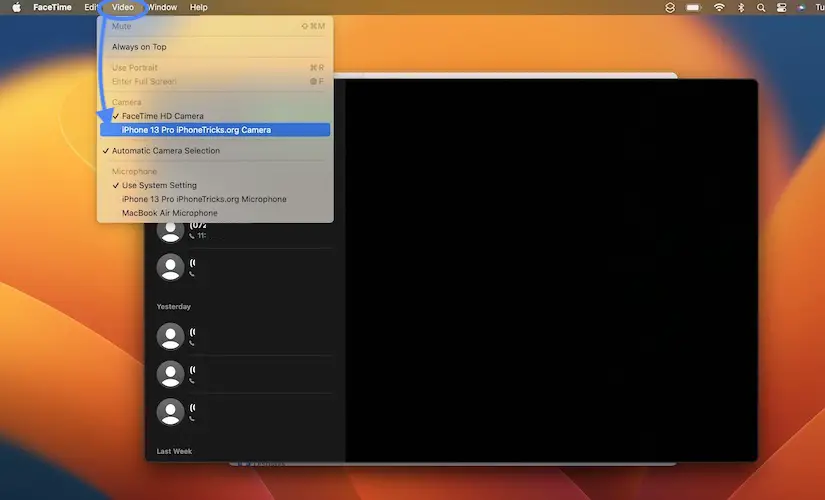Open the Window menu

click(x=162, y=7)
